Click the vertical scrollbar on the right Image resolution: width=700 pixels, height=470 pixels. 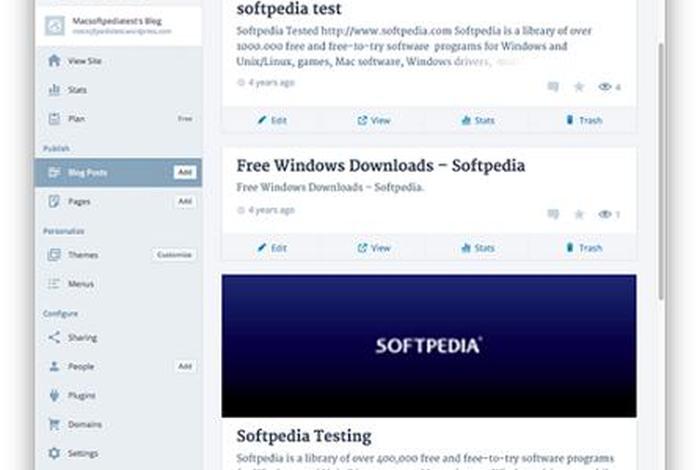point(661,172)
